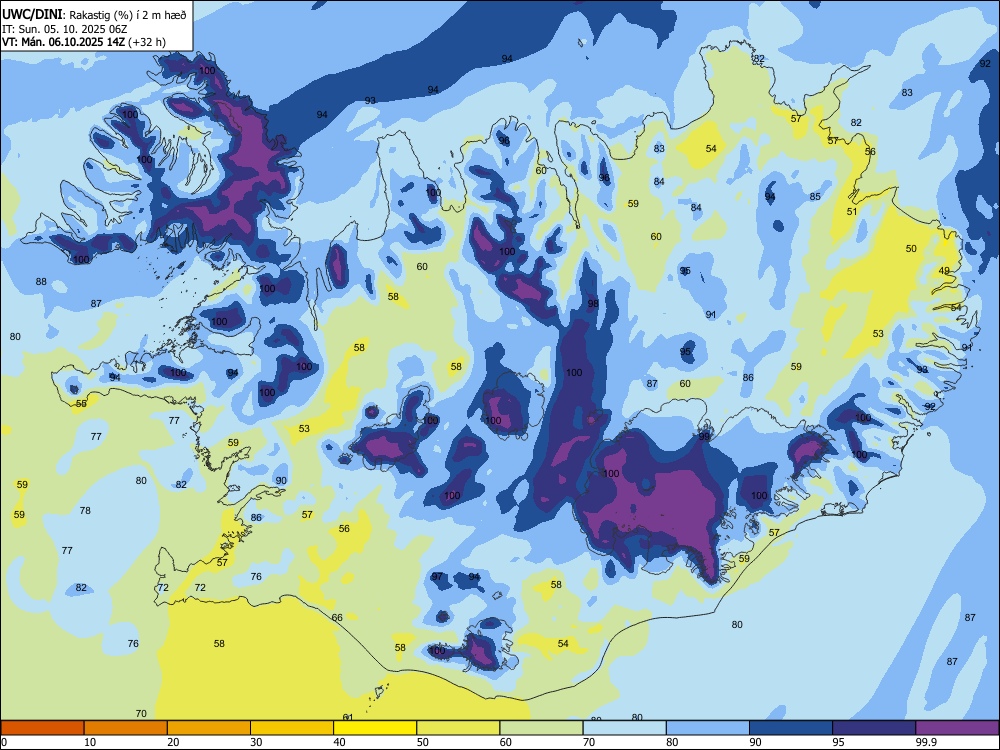Click the '55' humidity value on the map
The width and height of the screenshot is (1000, 750).
pyautogui.click(x=81, y=404)
